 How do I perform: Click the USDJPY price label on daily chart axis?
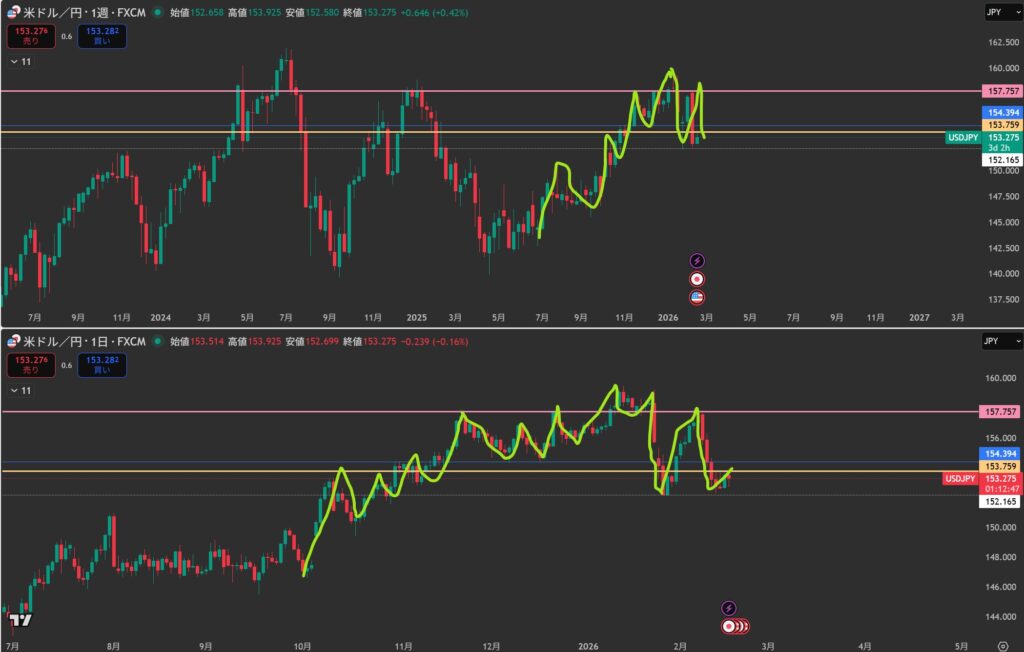point(961,479)
